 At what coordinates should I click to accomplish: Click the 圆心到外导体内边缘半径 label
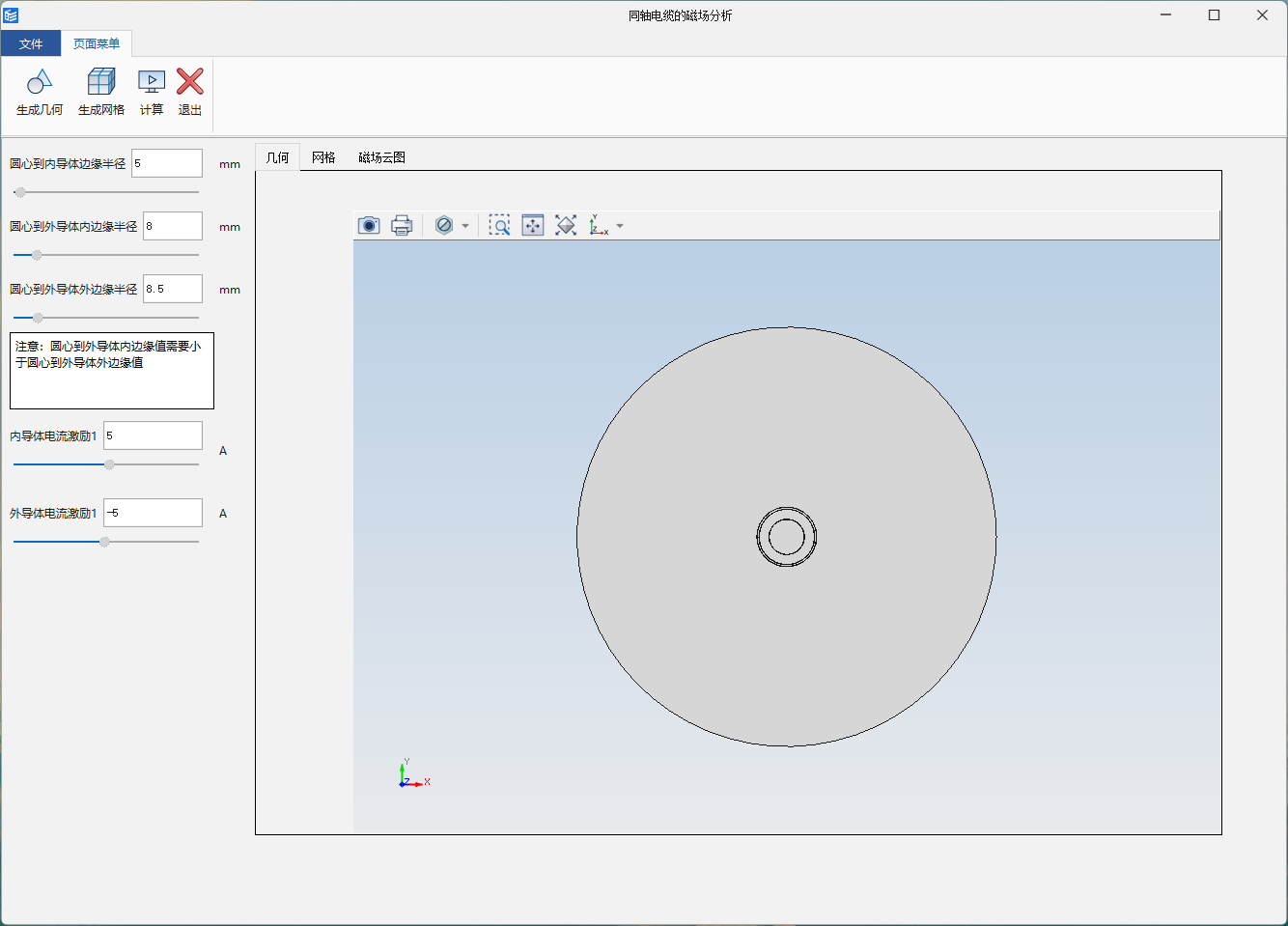[x=73, y=227]
